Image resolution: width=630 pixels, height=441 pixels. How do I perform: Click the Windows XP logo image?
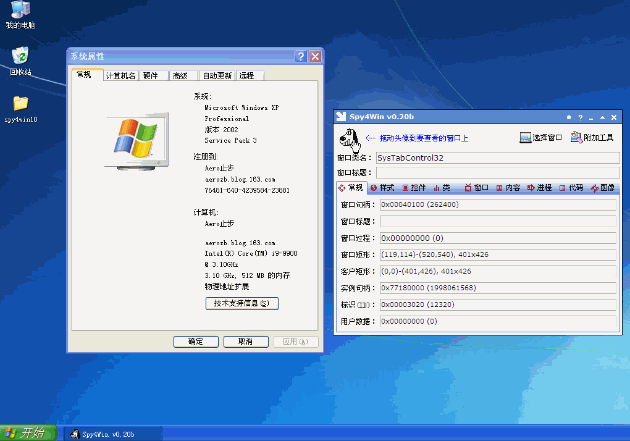pos(137,141)
